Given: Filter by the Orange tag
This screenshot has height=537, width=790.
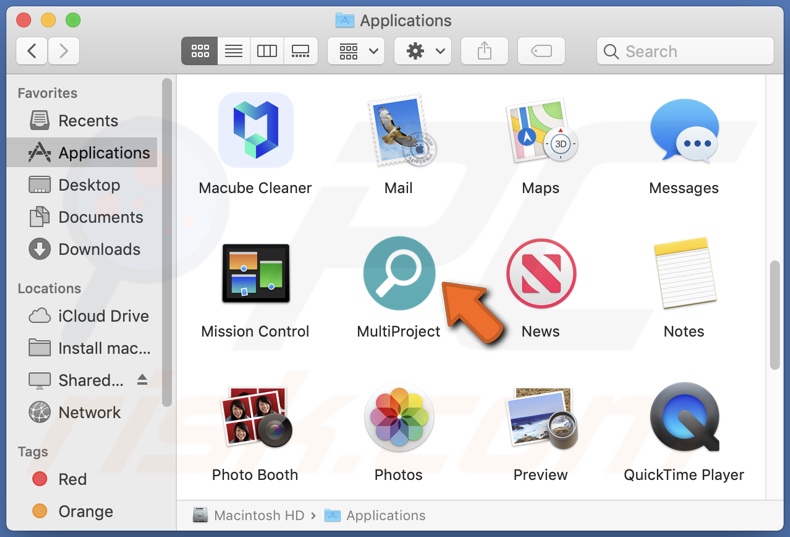Looking at the screenshot, I should pos(82,511).
